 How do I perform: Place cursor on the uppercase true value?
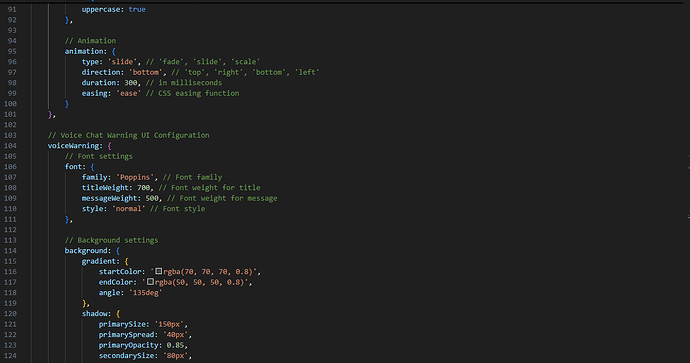[137, 9]
